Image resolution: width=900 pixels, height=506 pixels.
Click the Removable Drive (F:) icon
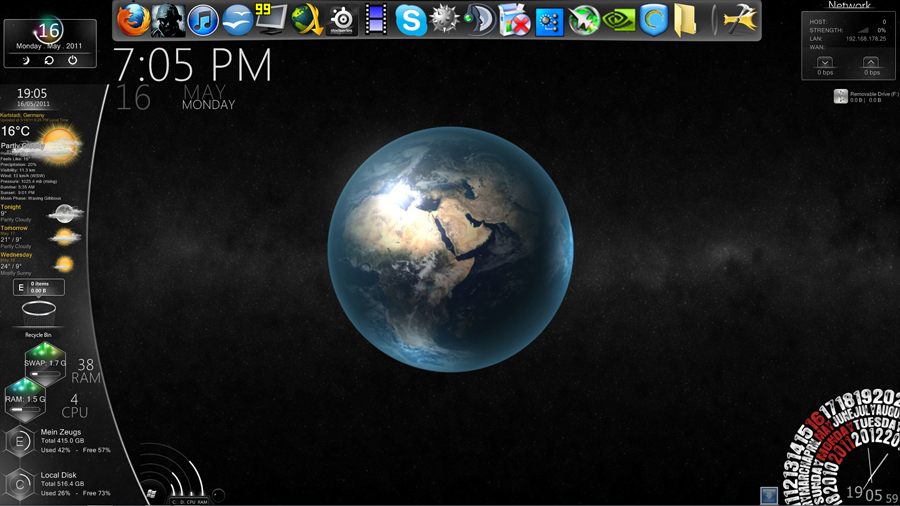pyautogui.click(x=841, y=96)
